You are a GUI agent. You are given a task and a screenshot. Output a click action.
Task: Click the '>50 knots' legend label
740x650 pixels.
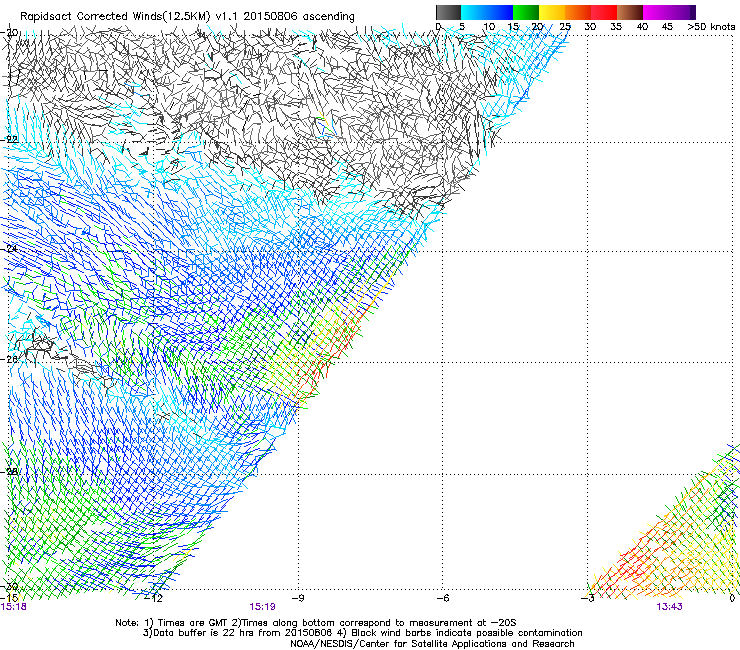[x=711, y=27]
